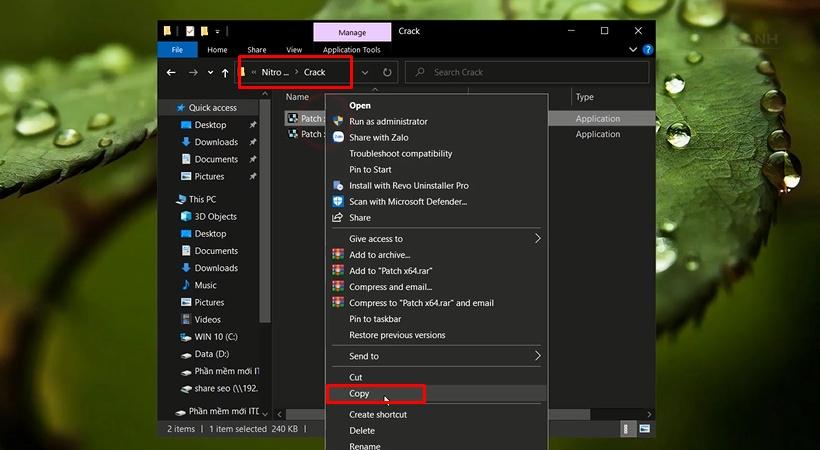Open 3D Objects in navigation pane
This screenshot has width=820, height=450.
coord(215,217)
